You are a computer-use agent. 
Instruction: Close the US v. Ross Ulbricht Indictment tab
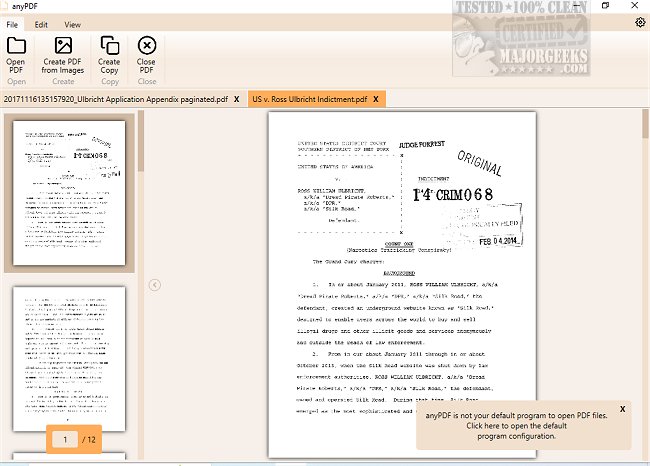tap(376, 100)
